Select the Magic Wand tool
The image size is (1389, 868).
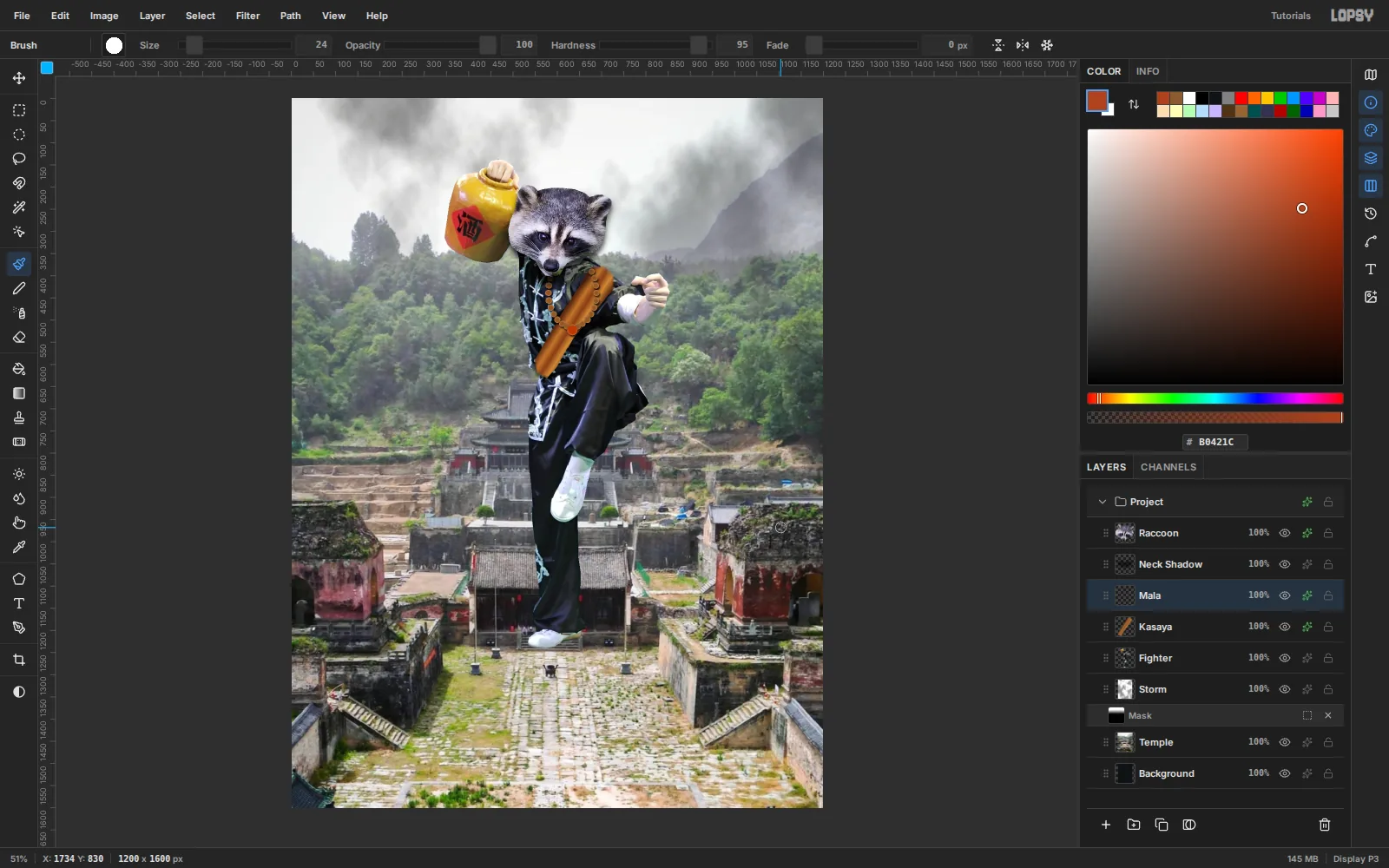19,207
